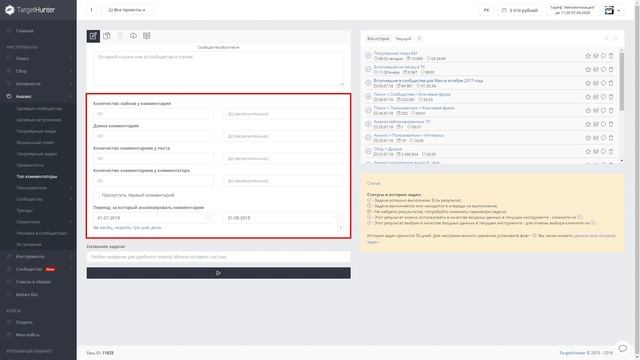This screenshot has width=640, height=360.
Task: Click the circular restart icon in the 'Анализ > Пользователи > Интересы' row
Action: point(603,138)
